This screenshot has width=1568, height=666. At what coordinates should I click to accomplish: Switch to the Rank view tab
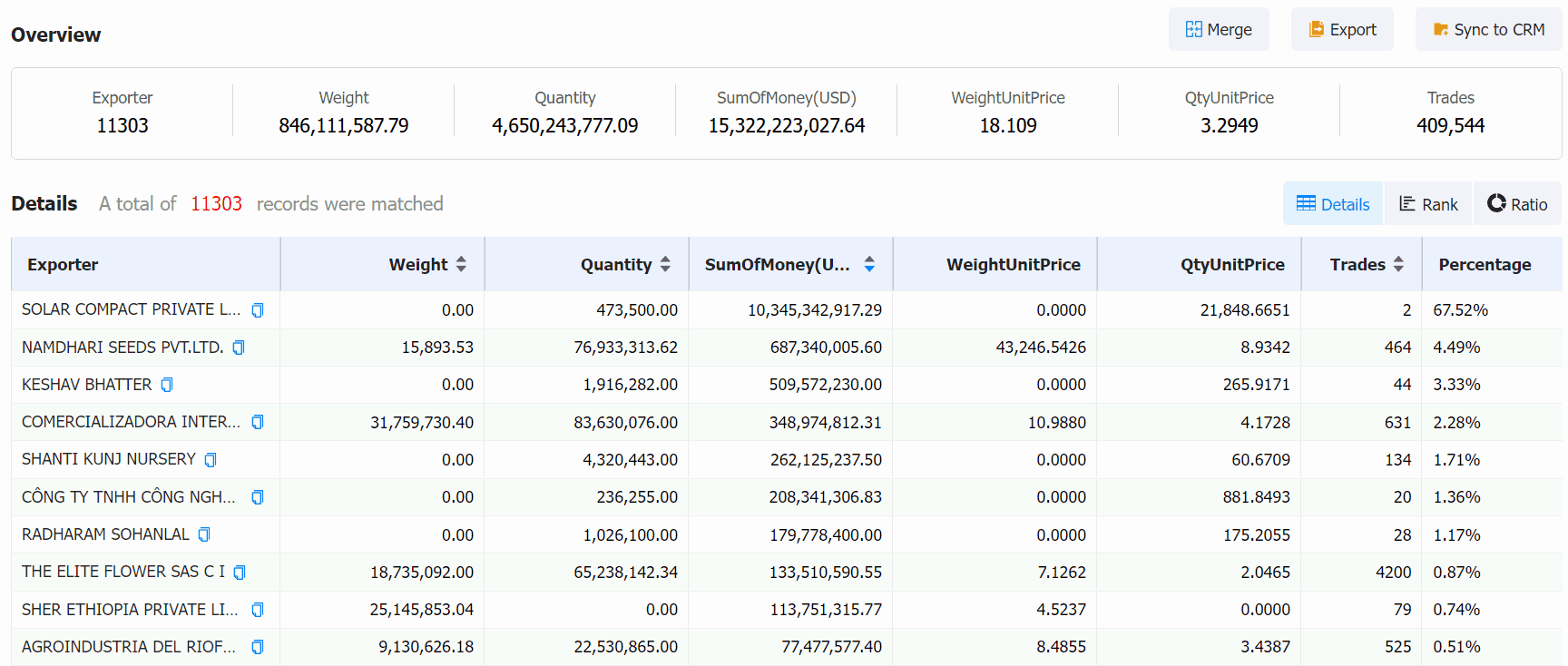1428,204
